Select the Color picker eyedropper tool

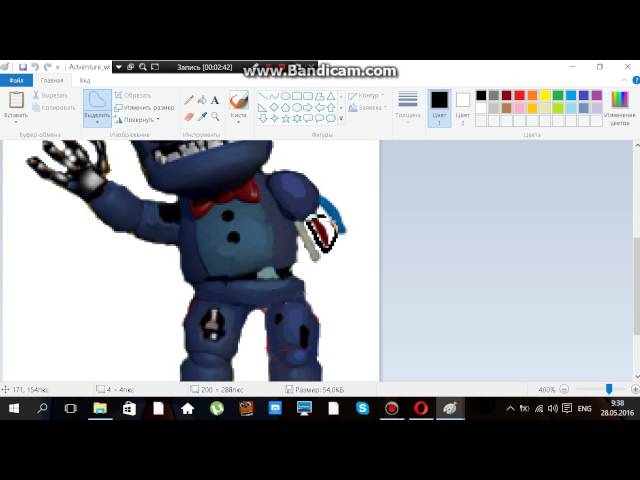click(202, 117)
